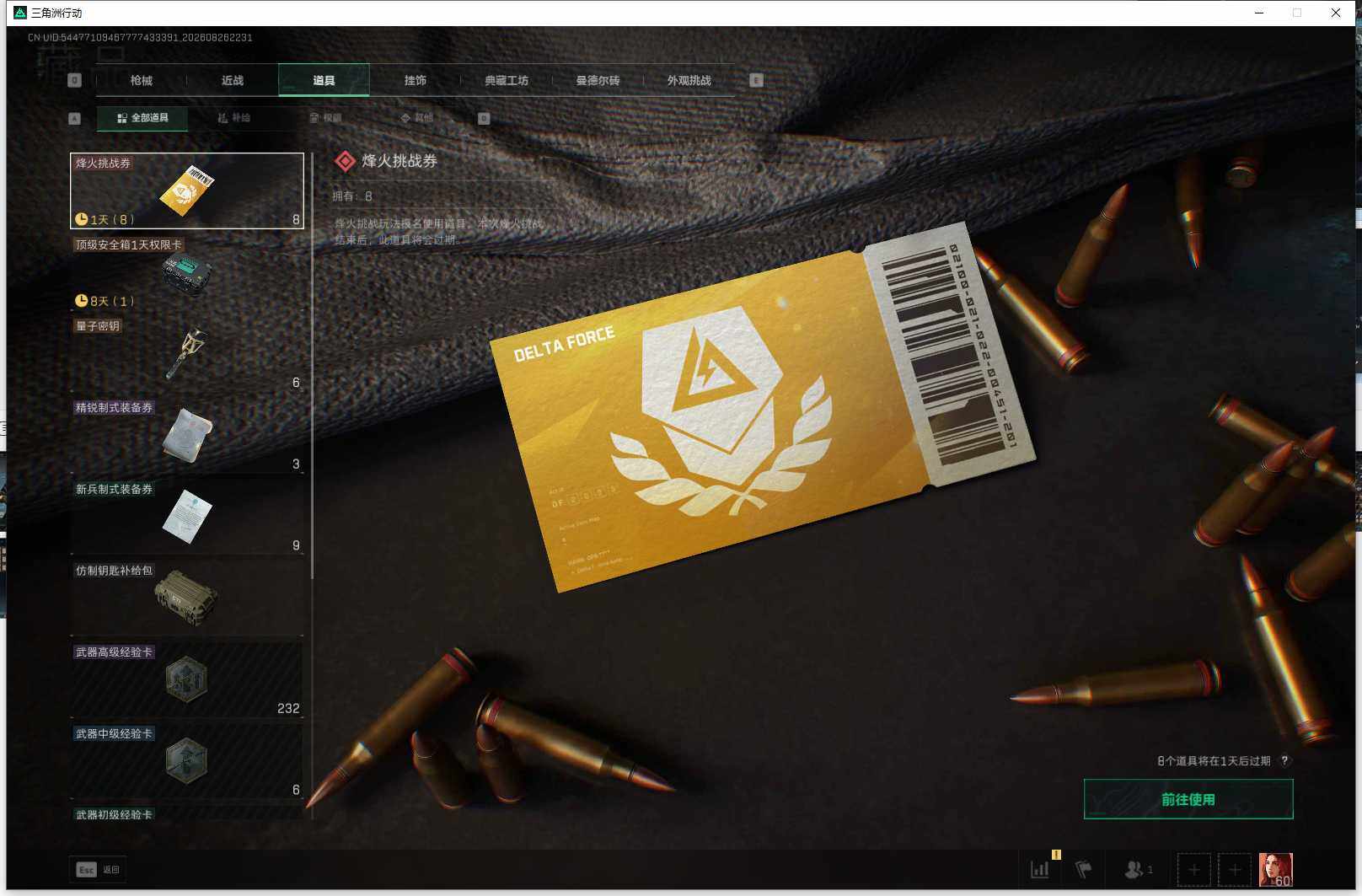Viewport: 1362px width, 896px height.
Task: Click the red diamond rarity icon
Action: point(345,161)
